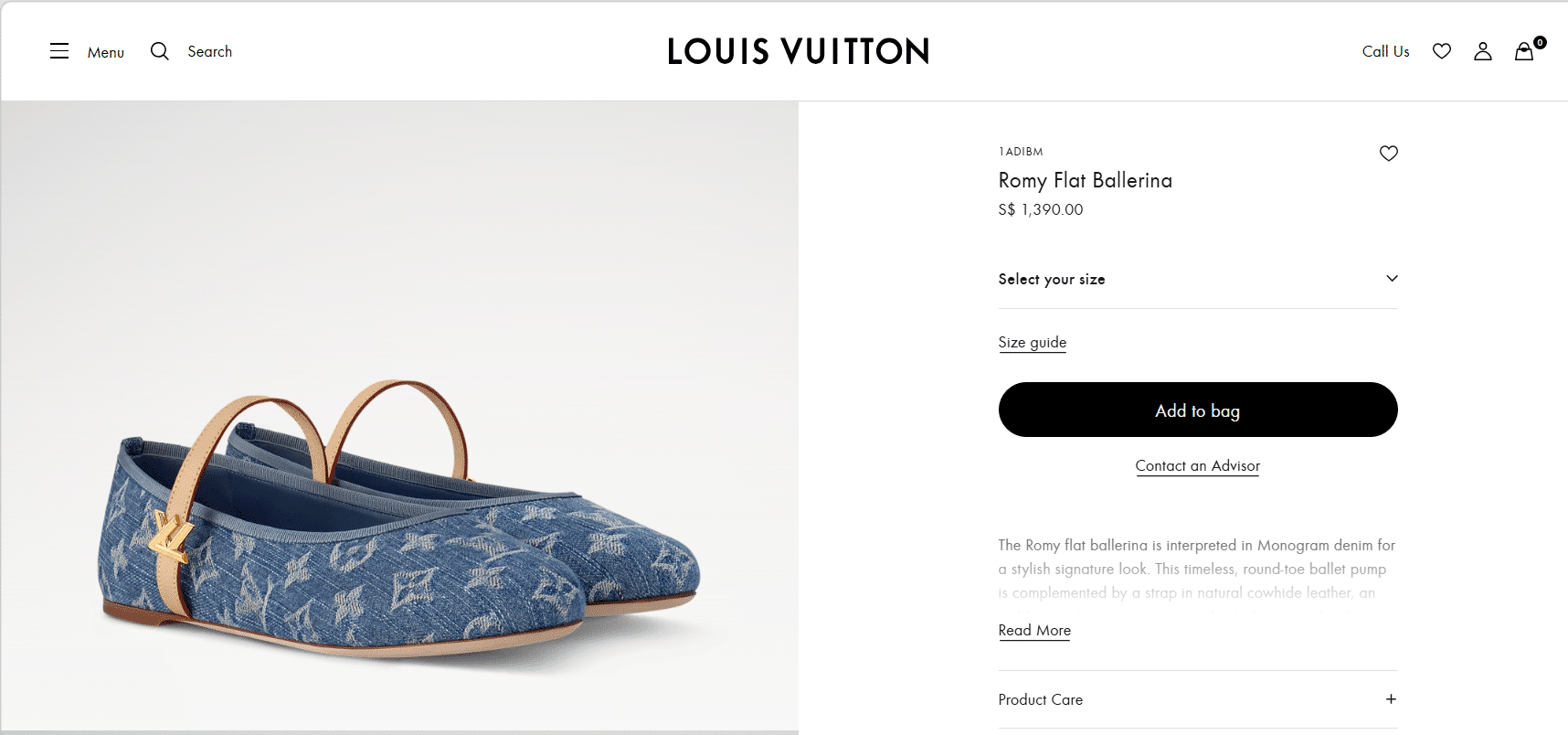Click the Romy Flat Ballerina product title
Viewport: 1568px width, 735px height.
click(x=1085, y=180)
